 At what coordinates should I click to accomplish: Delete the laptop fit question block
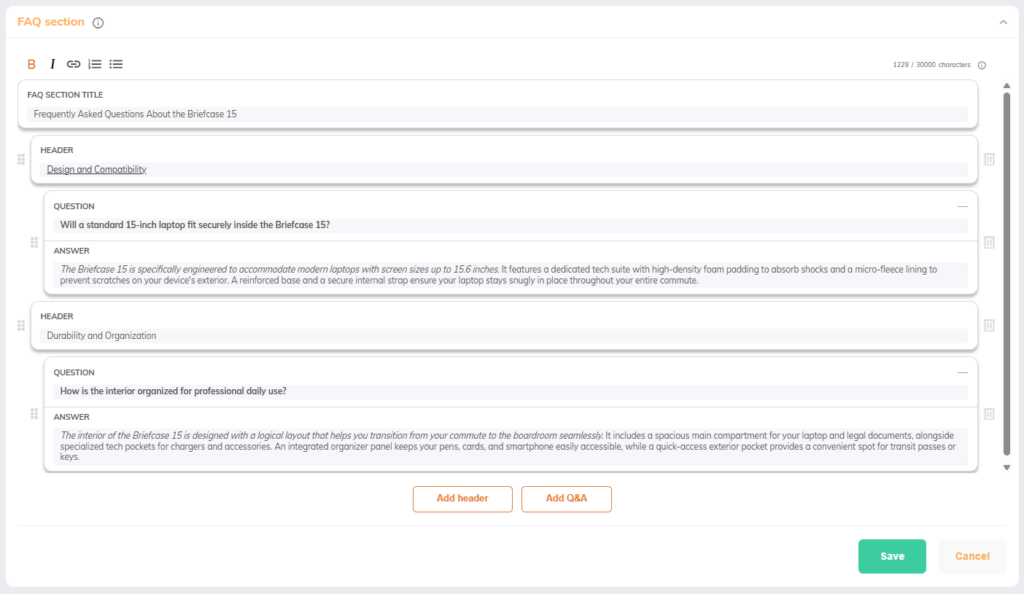[x=989, y=242]
